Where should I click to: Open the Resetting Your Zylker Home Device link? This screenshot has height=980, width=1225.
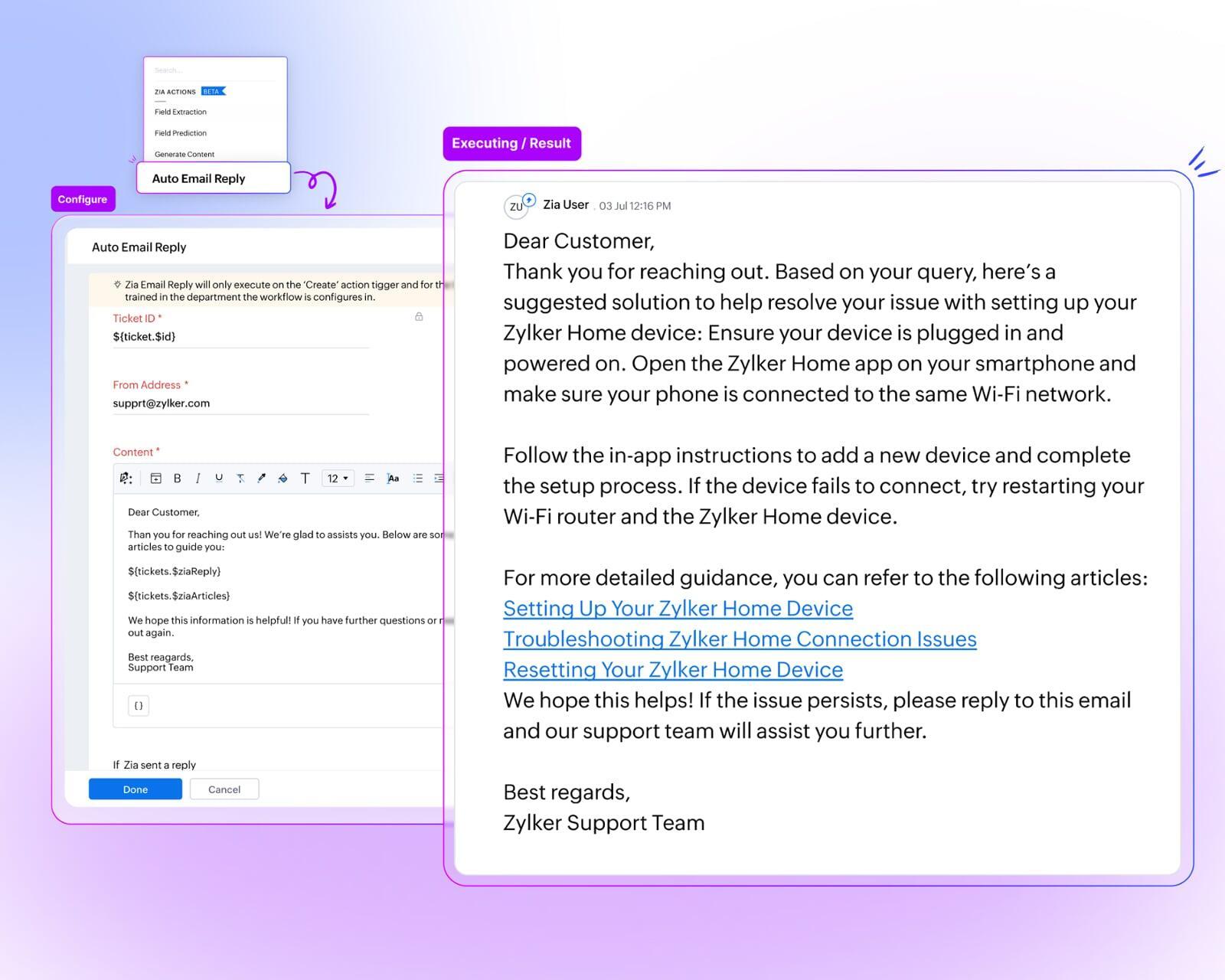point(673,670)
